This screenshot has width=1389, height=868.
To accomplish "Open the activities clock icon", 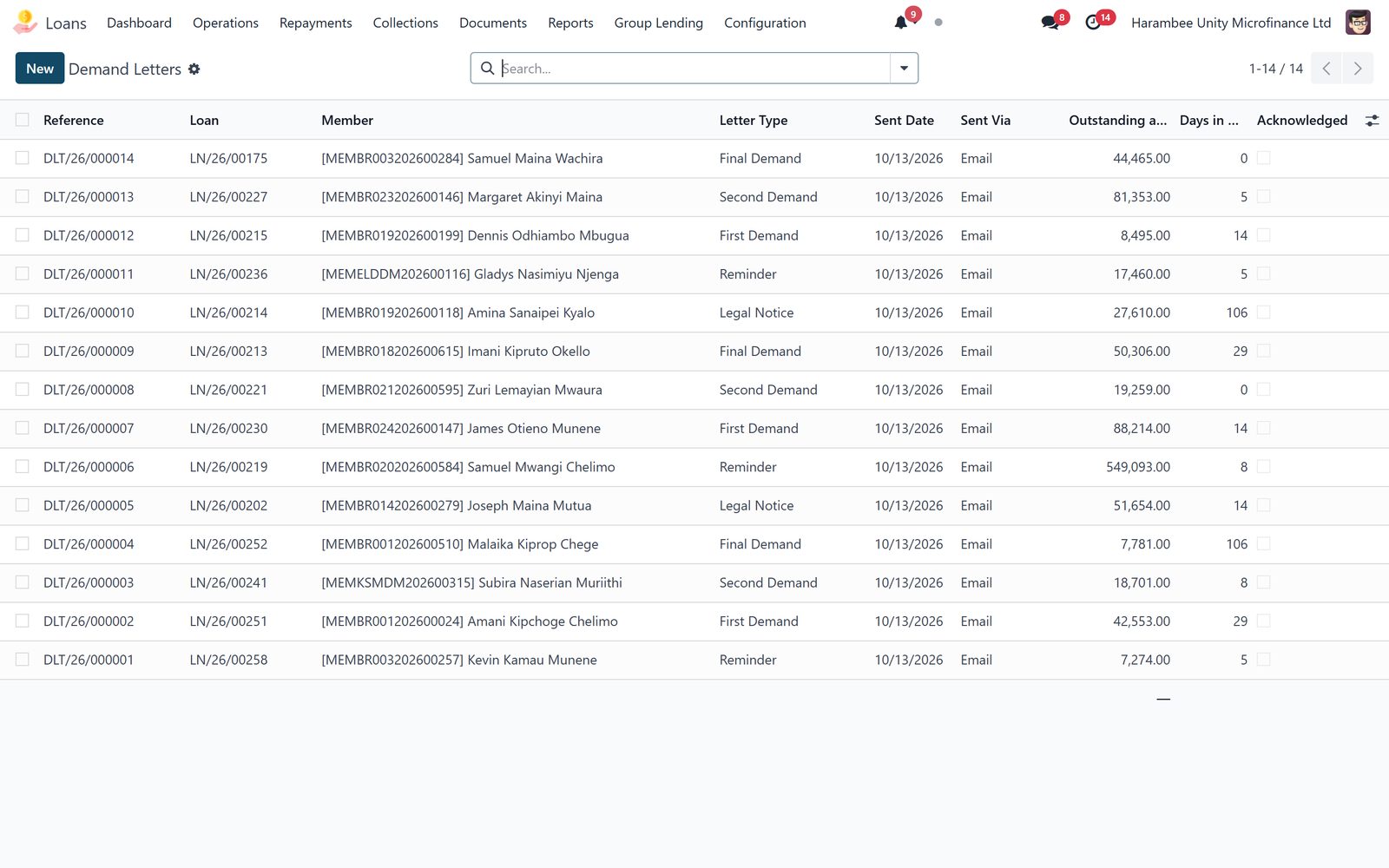I will (1093, 23).
